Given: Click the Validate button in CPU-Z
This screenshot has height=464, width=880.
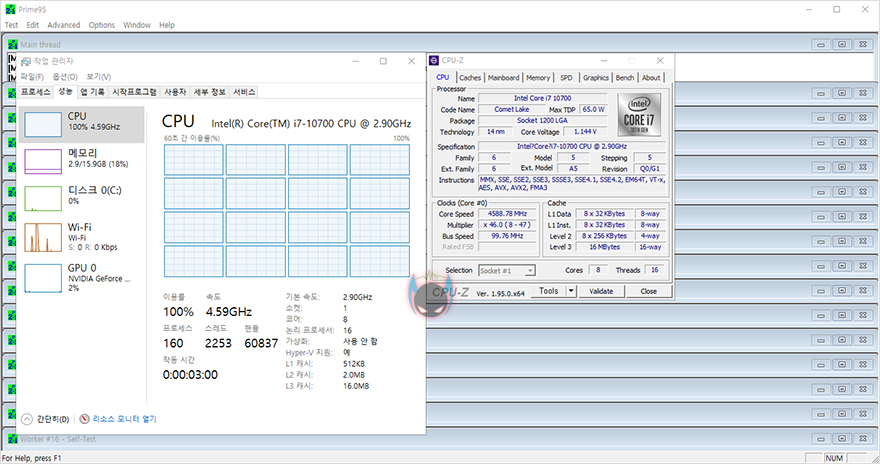Looking at the screenshot, I should [x=601, y=291].
